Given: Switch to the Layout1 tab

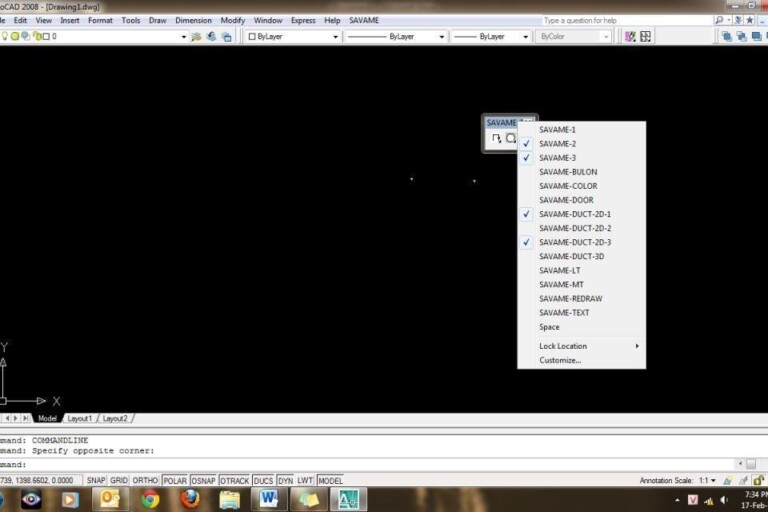Looking at the screenshot, I should tap(79, 418).
